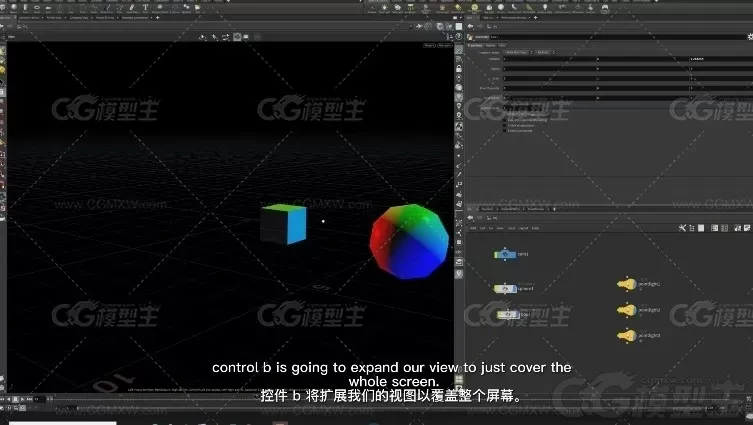753x425 pixels.
Task: Click the highlighted gear icon in viewport top toolbar
Action: pos(237,36)
